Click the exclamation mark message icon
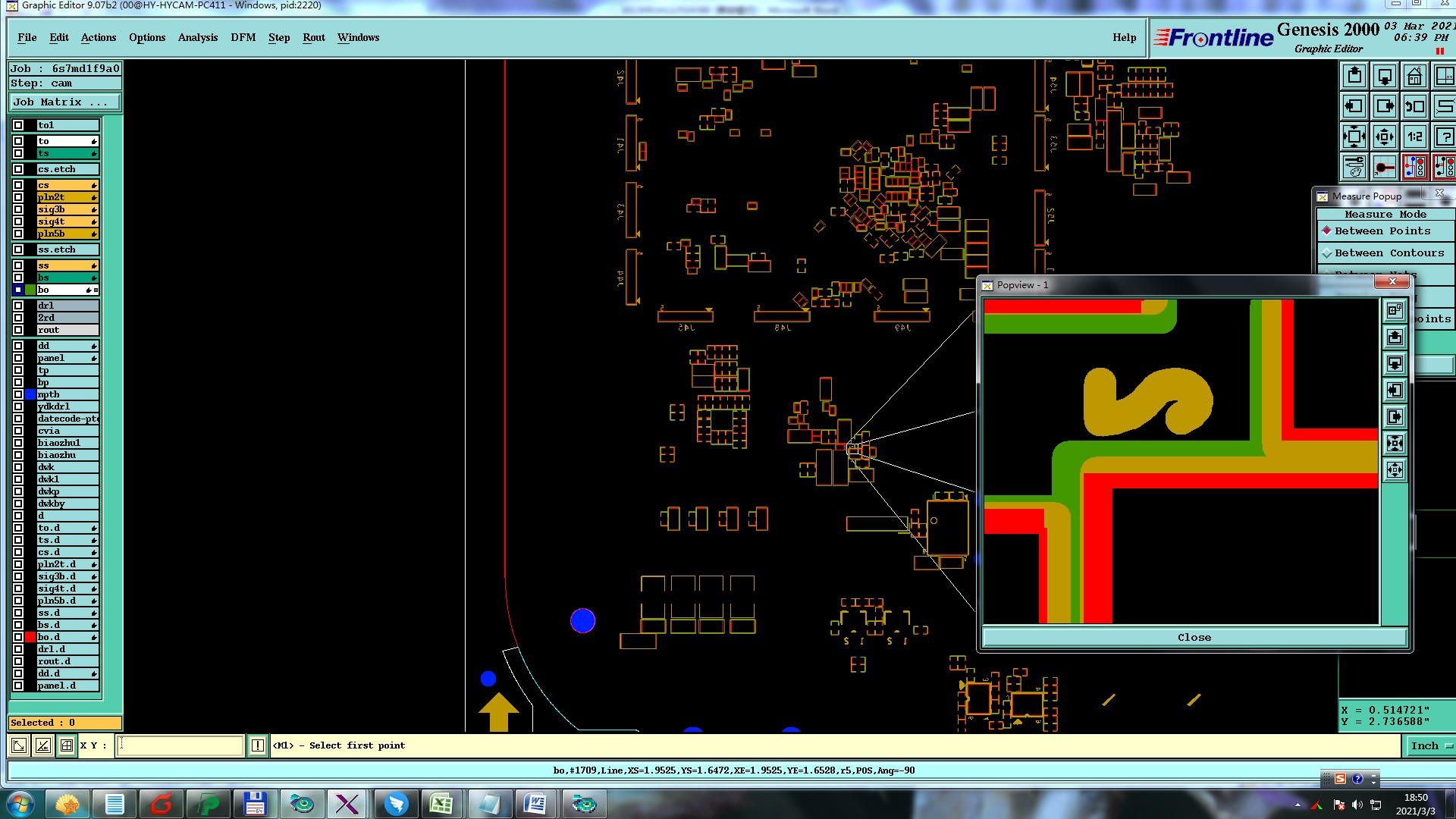 pyautogui.click(x=258, y=745)
